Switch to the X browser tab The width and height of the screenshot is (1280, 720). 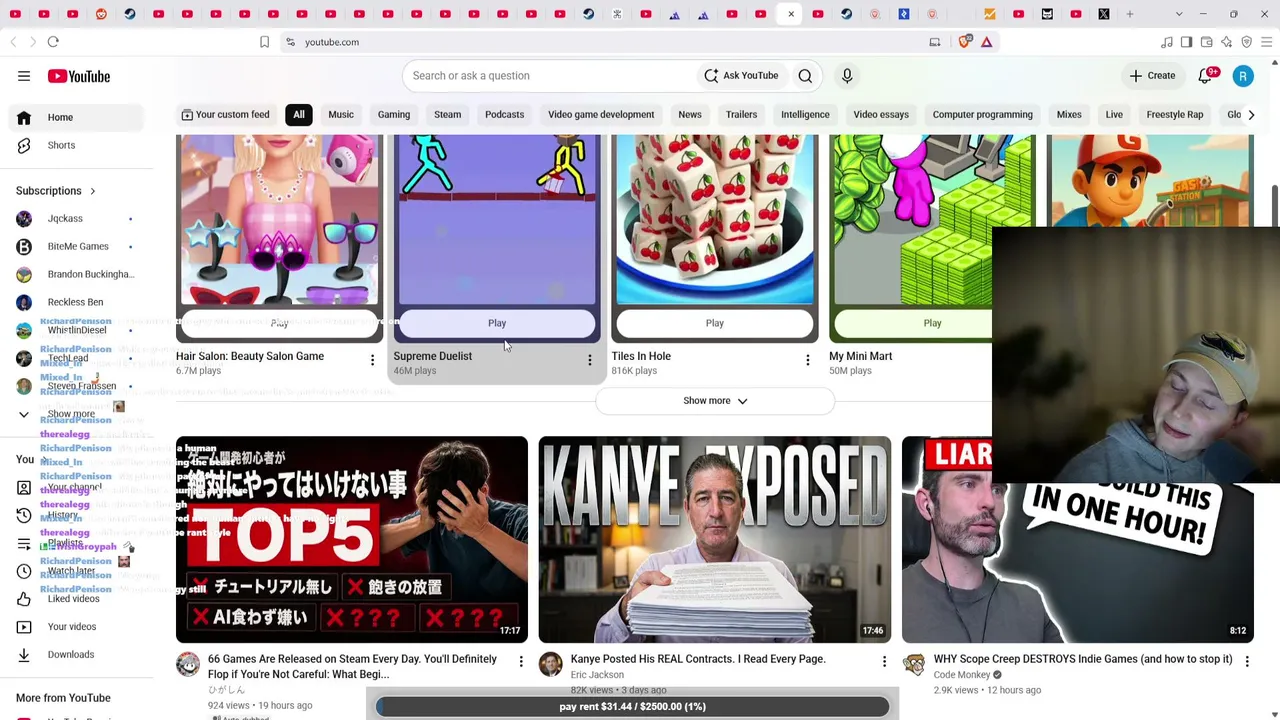point(1104,14)
